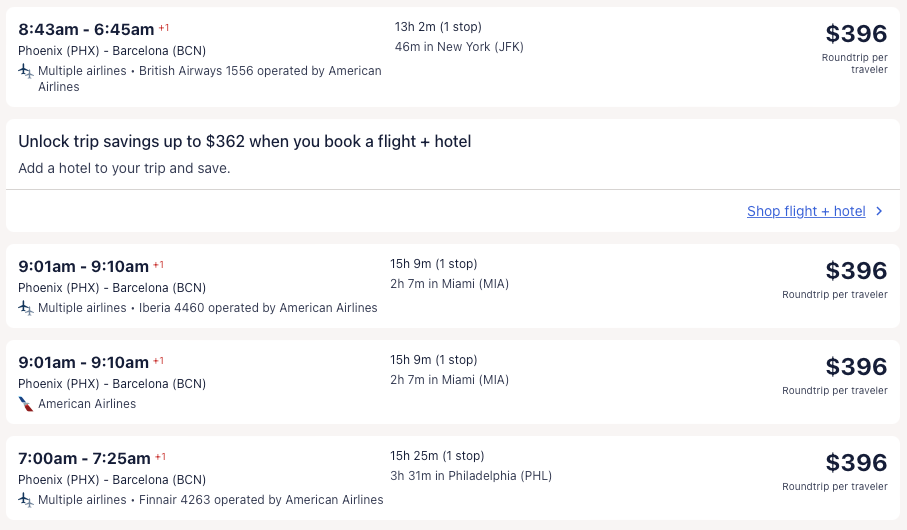
Task: Click the multiple airlines icon beside British Airways 1556
Action: click(26, 71)
